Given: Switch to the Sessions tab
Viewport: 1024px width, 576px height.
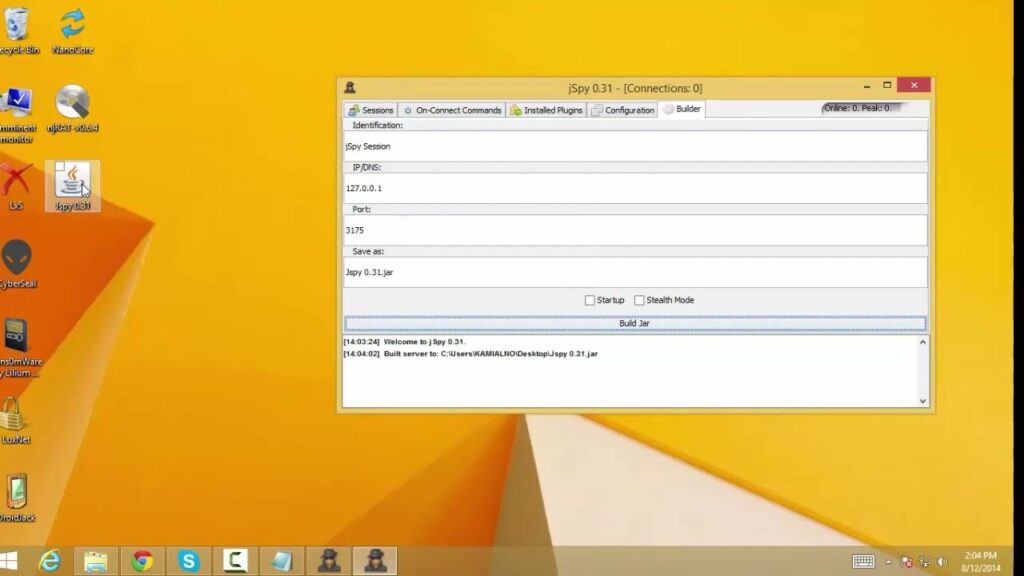Looking at the screenshot, I should pos(371,110).
